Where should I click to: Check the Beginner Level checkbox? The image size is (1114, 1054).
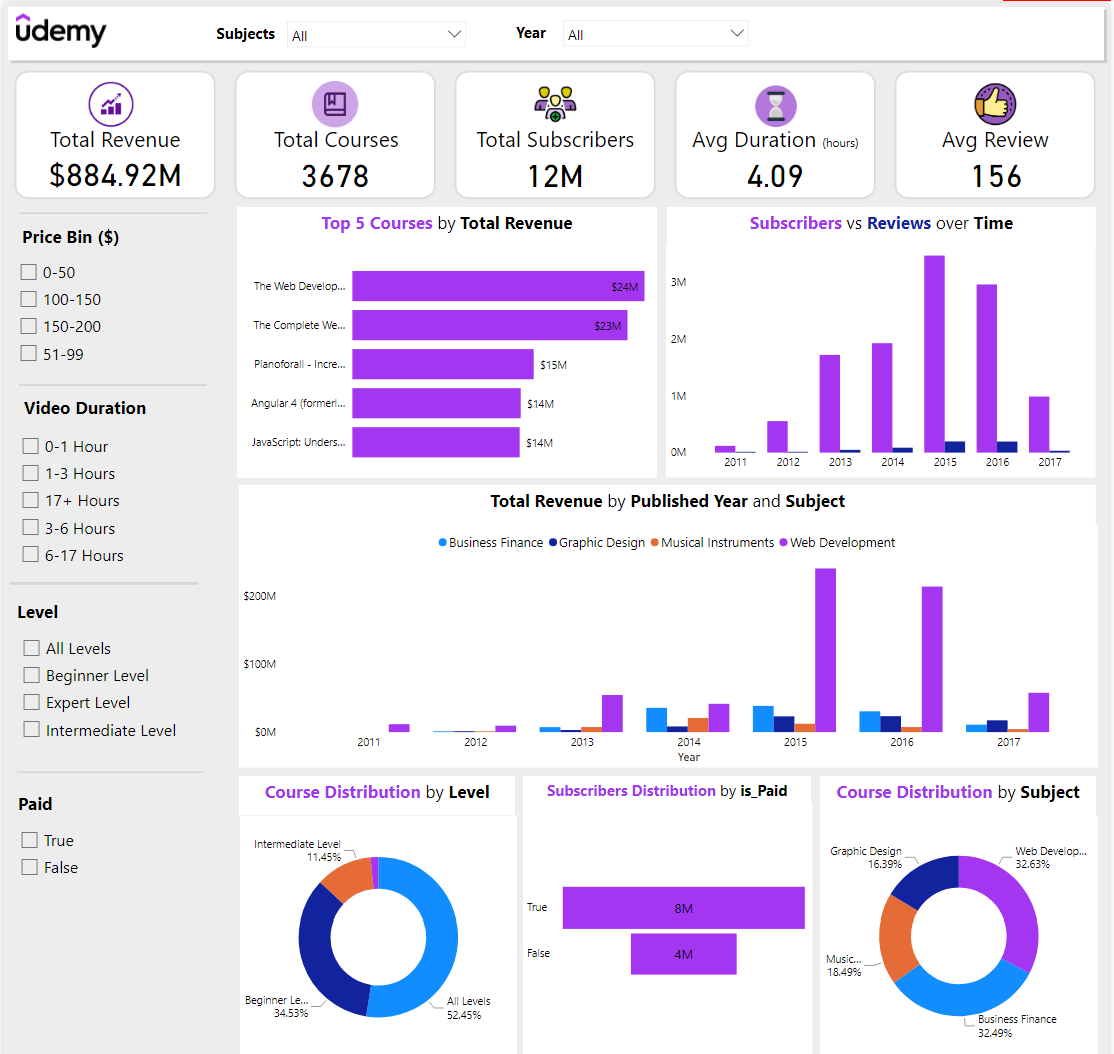[30, 675]
